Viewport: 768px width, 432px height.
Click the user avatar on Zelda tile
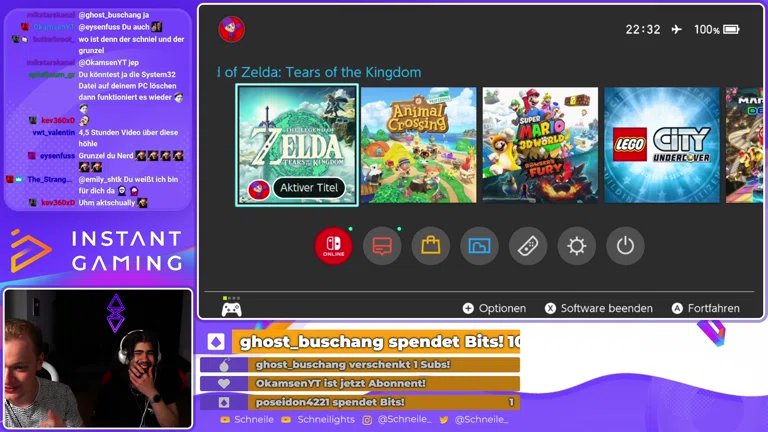coord(259,189)
